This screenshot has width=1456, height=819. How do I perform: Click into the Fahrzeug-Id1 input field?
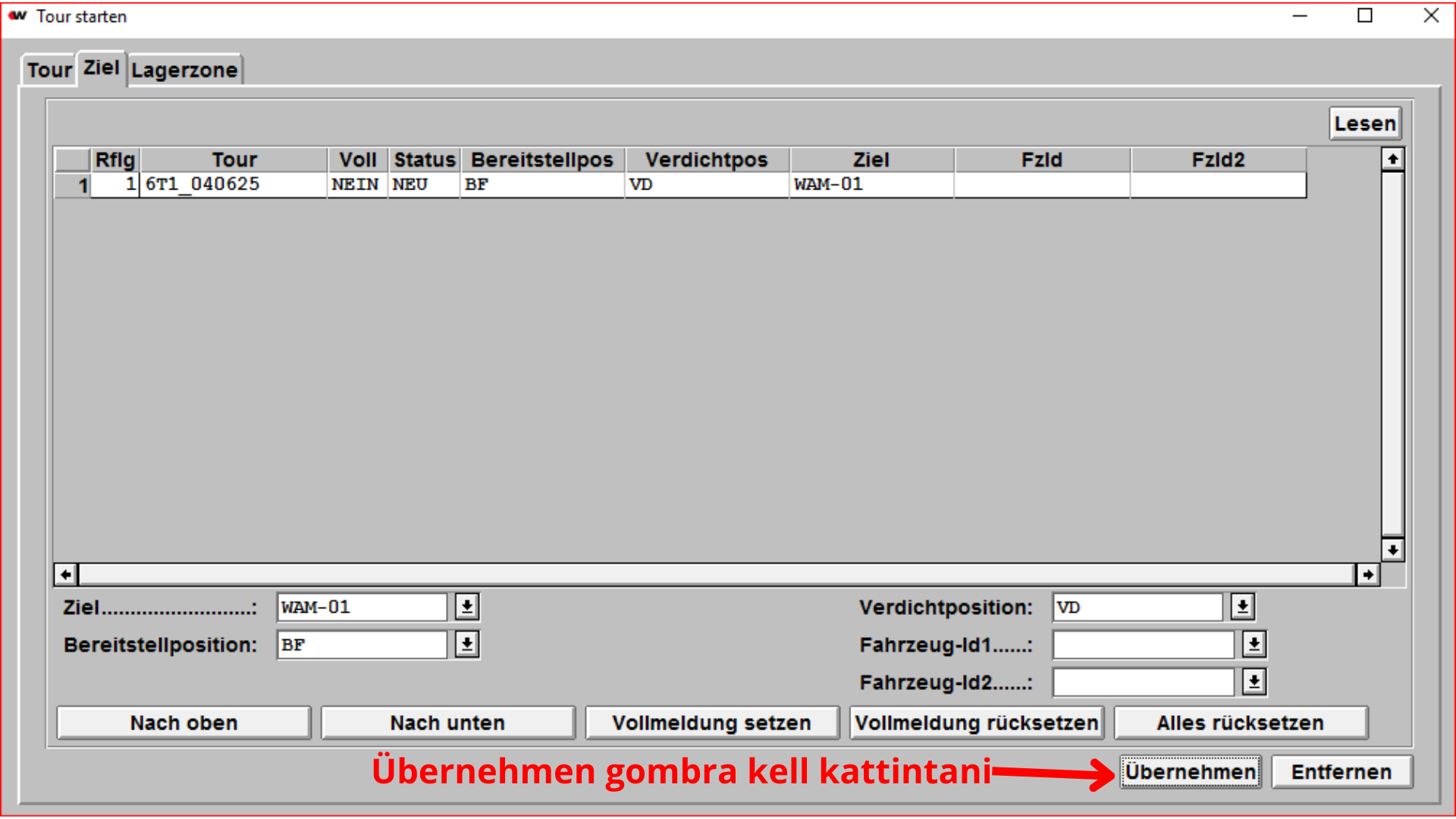pos(1143,645)
